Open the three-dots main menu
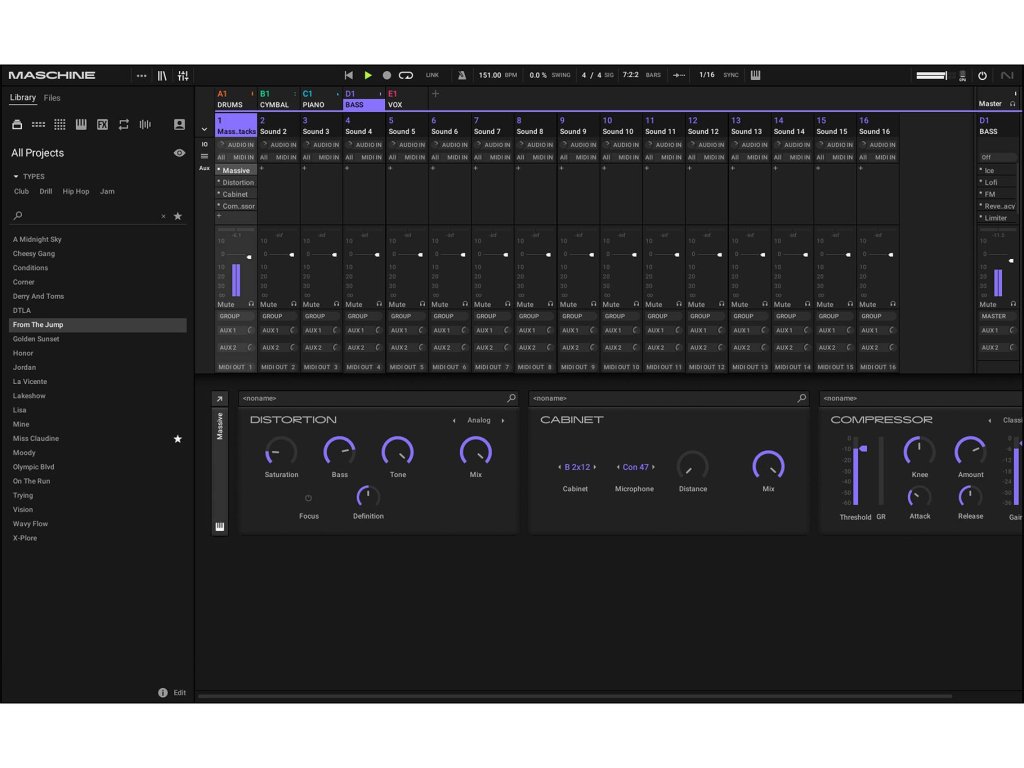 (141, 76)
